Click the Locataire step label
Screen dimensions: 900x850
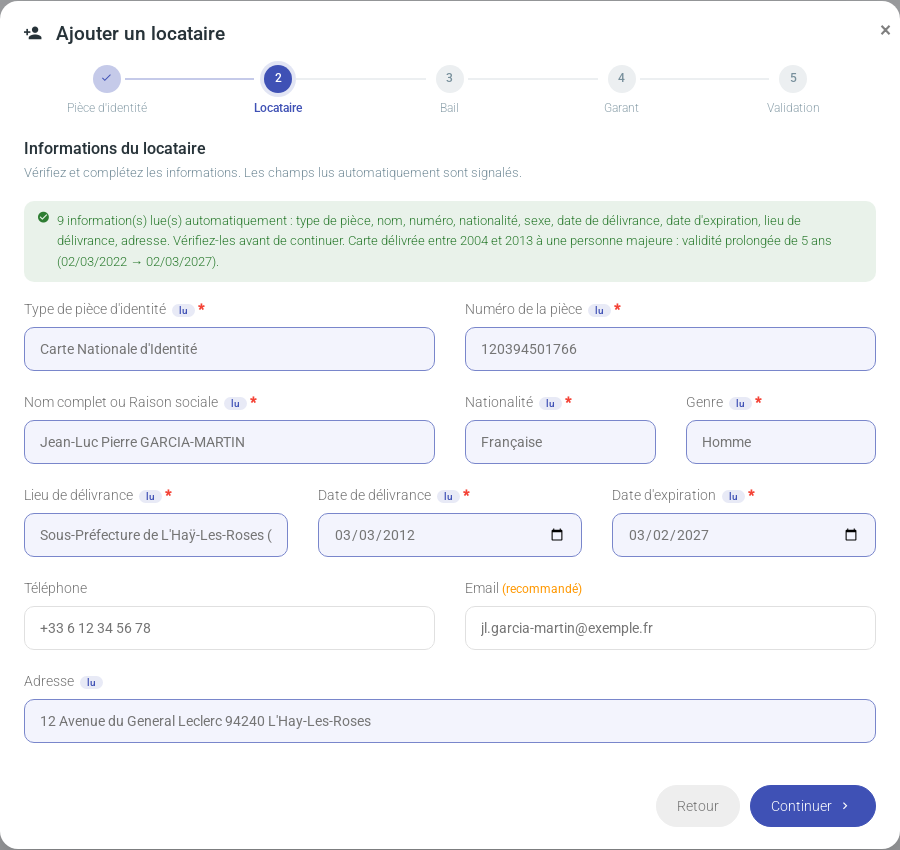pos(278,108)
